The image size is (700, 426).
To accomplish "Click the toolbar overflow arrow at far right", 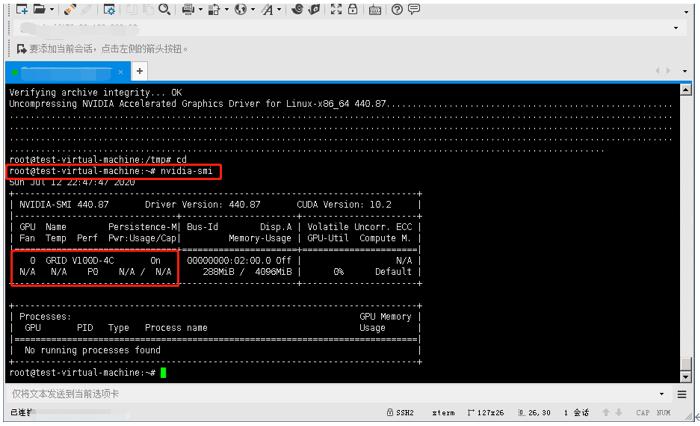I will tap(686, 12).
